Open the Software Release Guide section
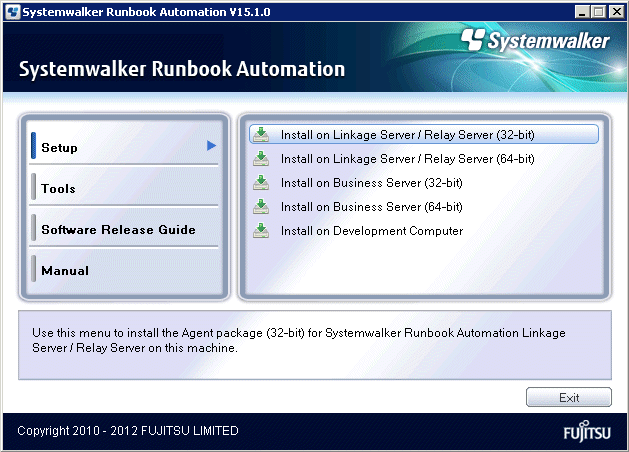The image size is (629, 452). pyautogui.click(x=118, y=230)
